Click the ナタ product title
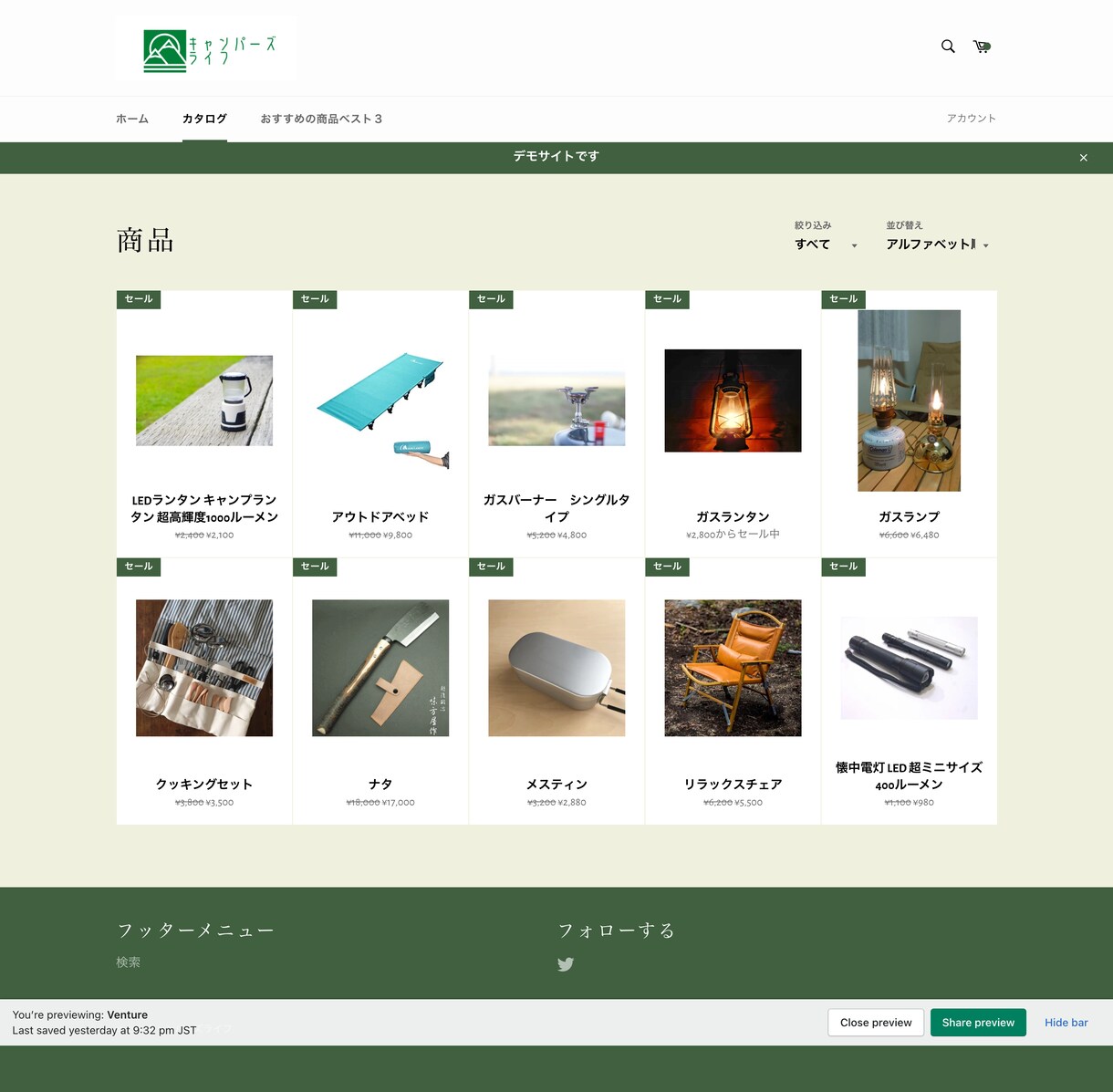 (x=380, y=784)
